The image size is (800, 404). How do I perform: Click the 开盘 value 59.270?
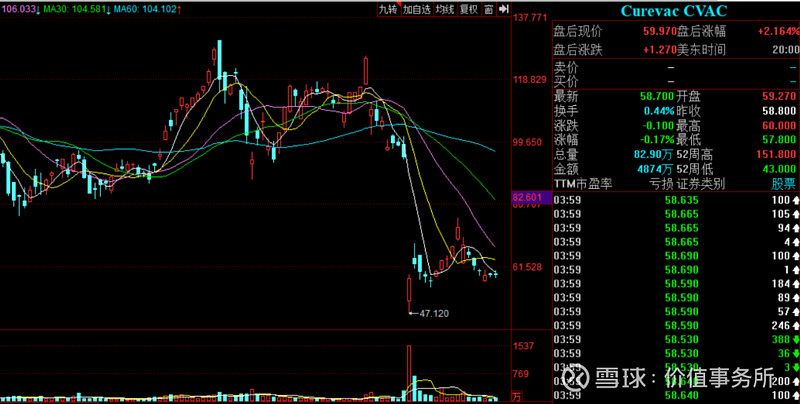coord(779,96)
